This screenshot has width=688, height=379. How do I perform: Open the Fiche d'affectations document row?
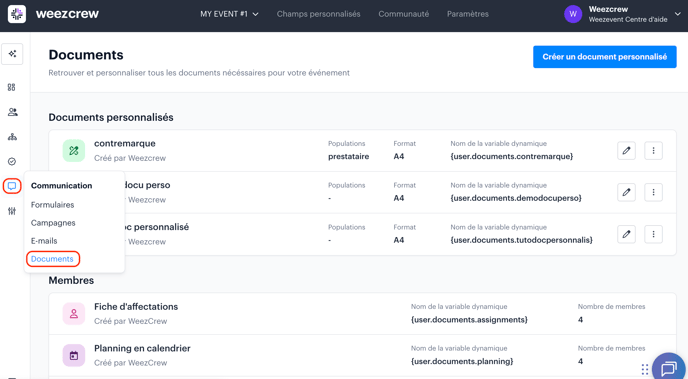(x=362, y=314)
